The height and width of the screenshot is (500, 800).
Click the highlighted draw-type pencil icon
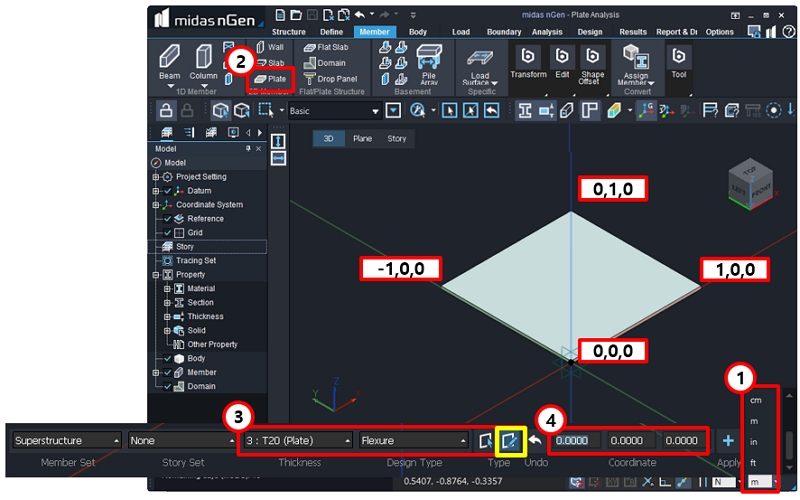(510, 441)
